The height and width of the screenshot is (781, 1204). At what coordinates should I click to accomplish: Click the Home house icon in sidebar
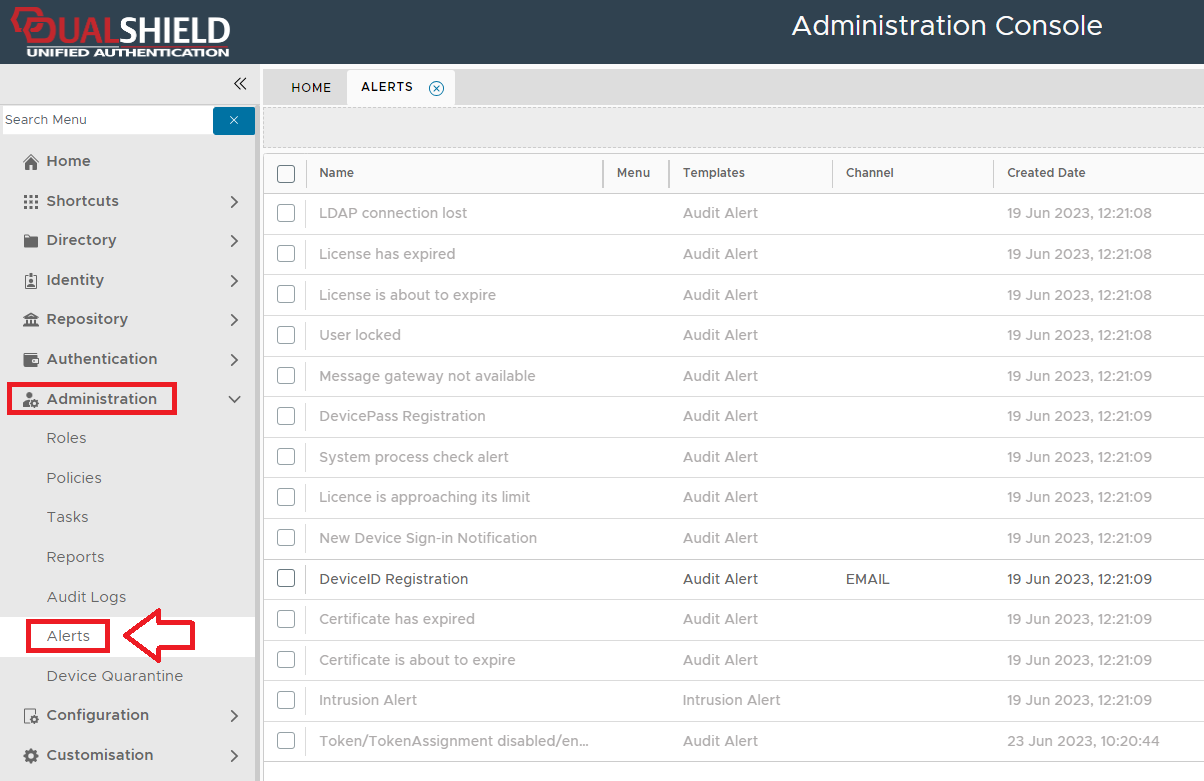pyautogui.click(x=31, y=162)
